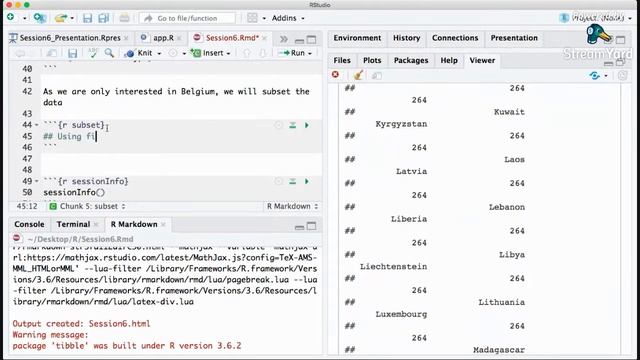The image size is (640, 360).
Task: Open the New File dropdown arrow
Action: (x=24, y=18)
